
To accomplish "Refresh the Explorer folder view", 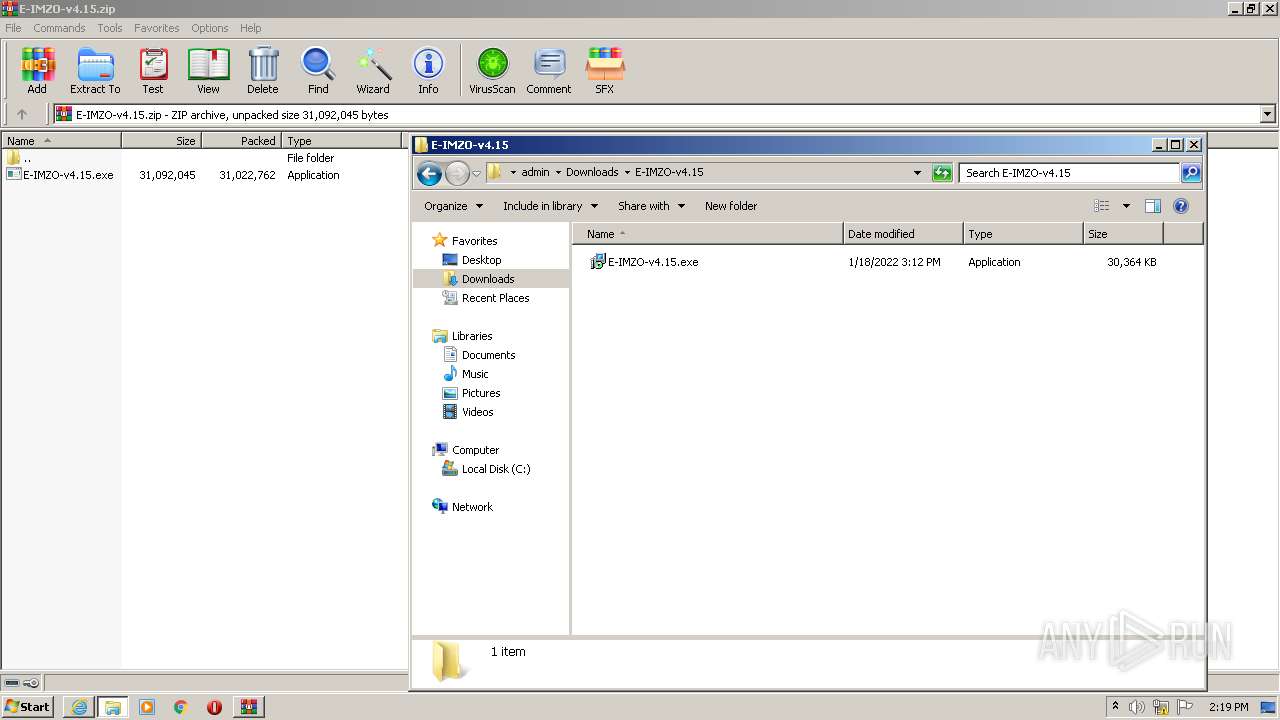I will tap(942, 173).
